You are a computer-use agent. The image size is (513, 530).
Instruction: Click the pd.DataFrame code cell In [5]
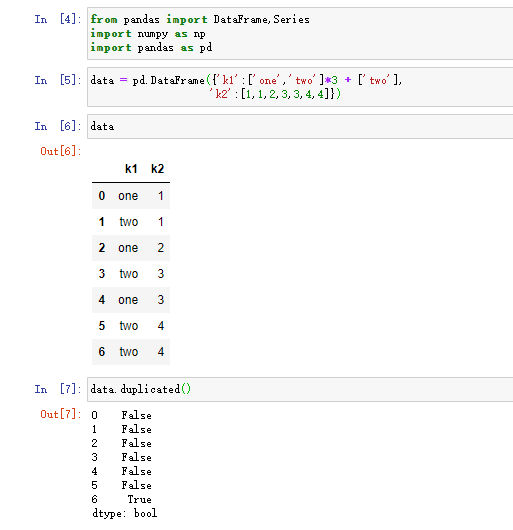(x=300, y=87)
